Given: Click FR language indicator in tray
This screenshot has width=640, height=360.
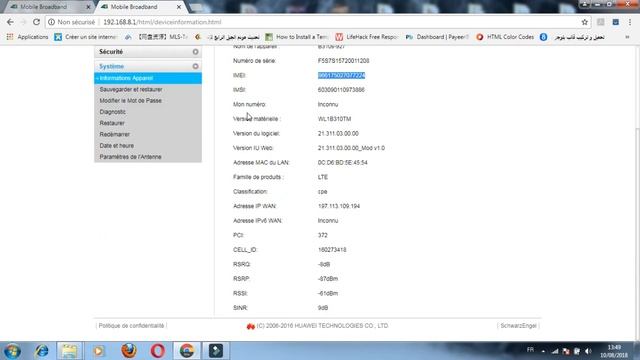Looking at the screenshot, I should click(530, 350).
